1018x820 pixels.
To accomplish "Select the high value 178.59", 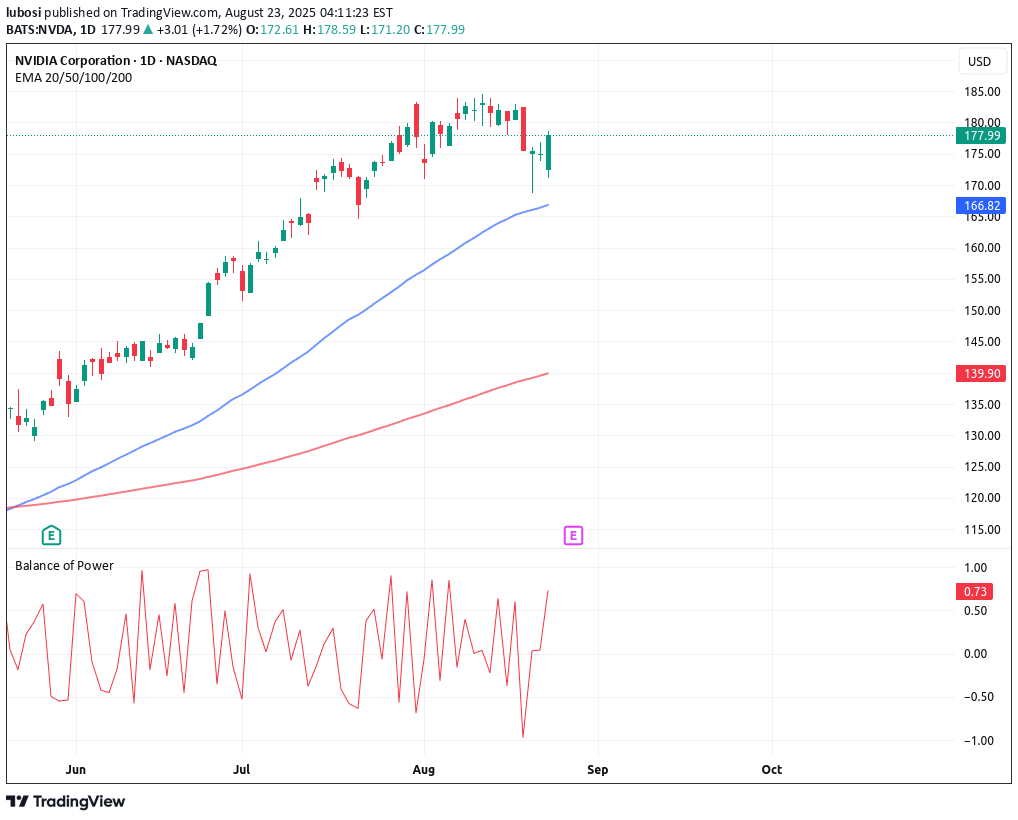I will tap(336, 29).
